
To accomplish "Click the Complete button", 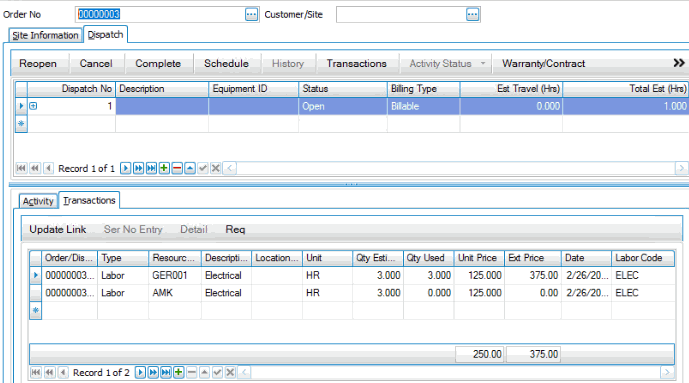I will (x=158, y=64).
